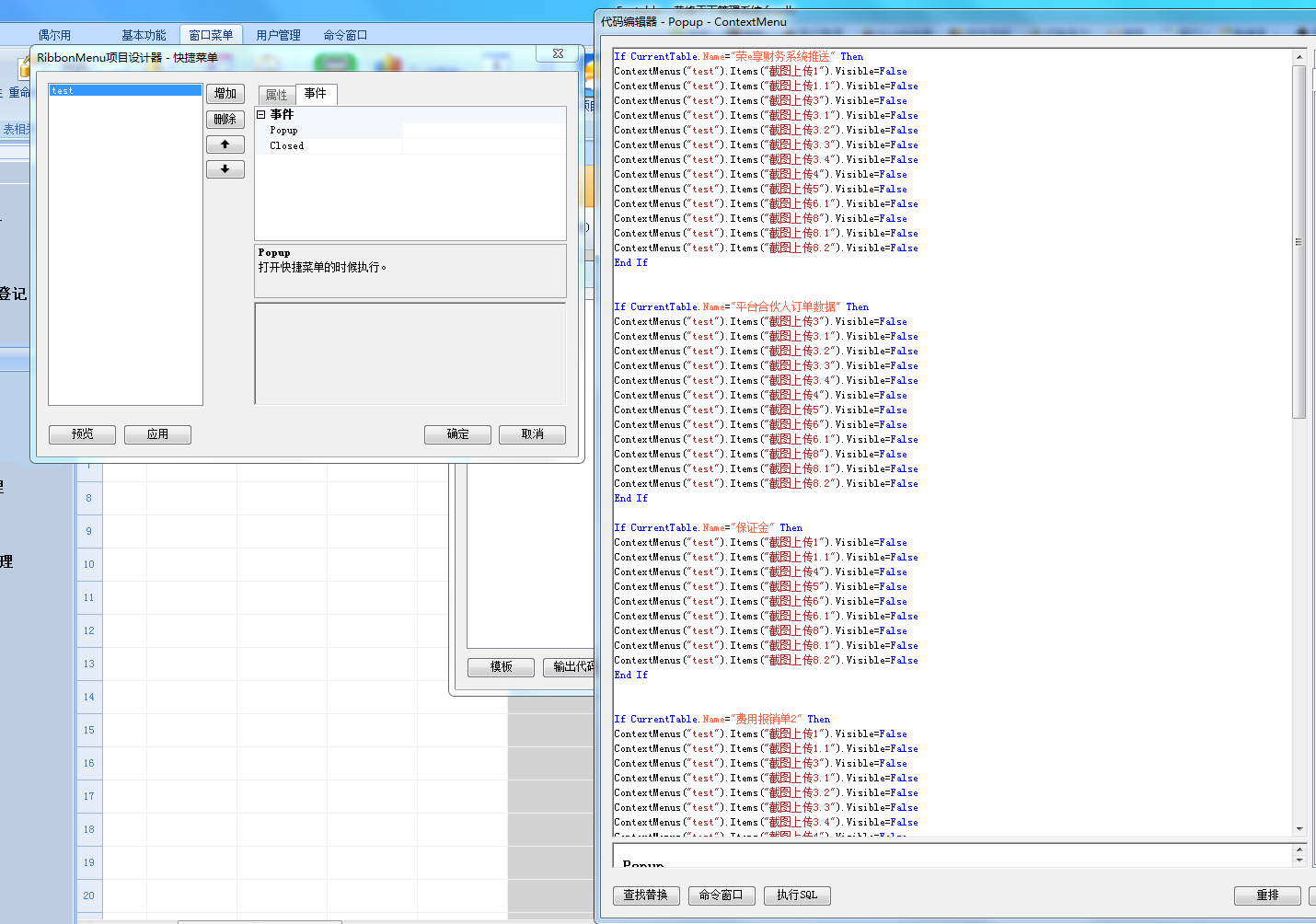
Task: Click 命令窗口 button in code editor
Action: pyautogui.click(x=721, y=895)
